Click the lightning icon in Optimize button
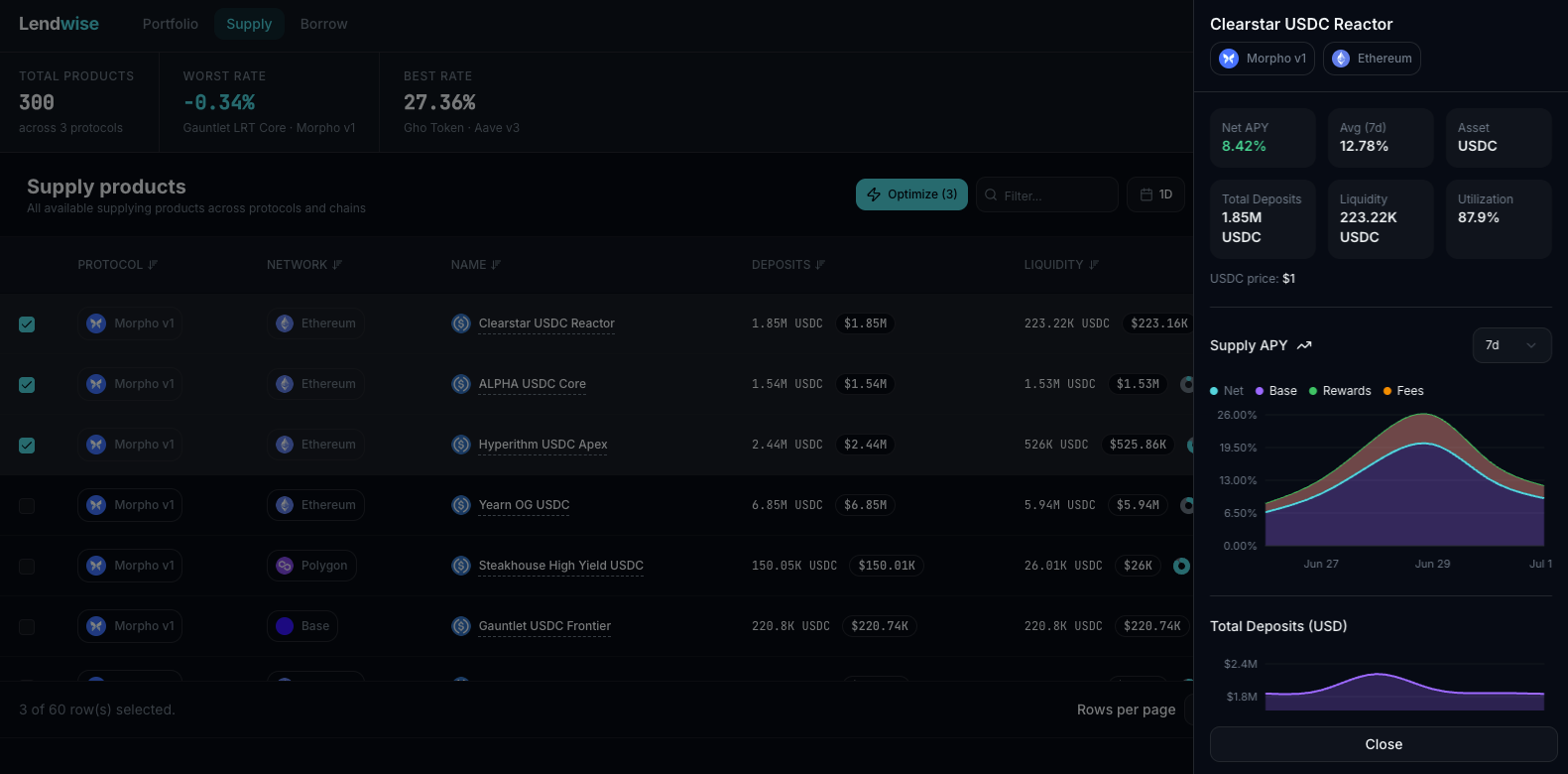 [874, 194]
